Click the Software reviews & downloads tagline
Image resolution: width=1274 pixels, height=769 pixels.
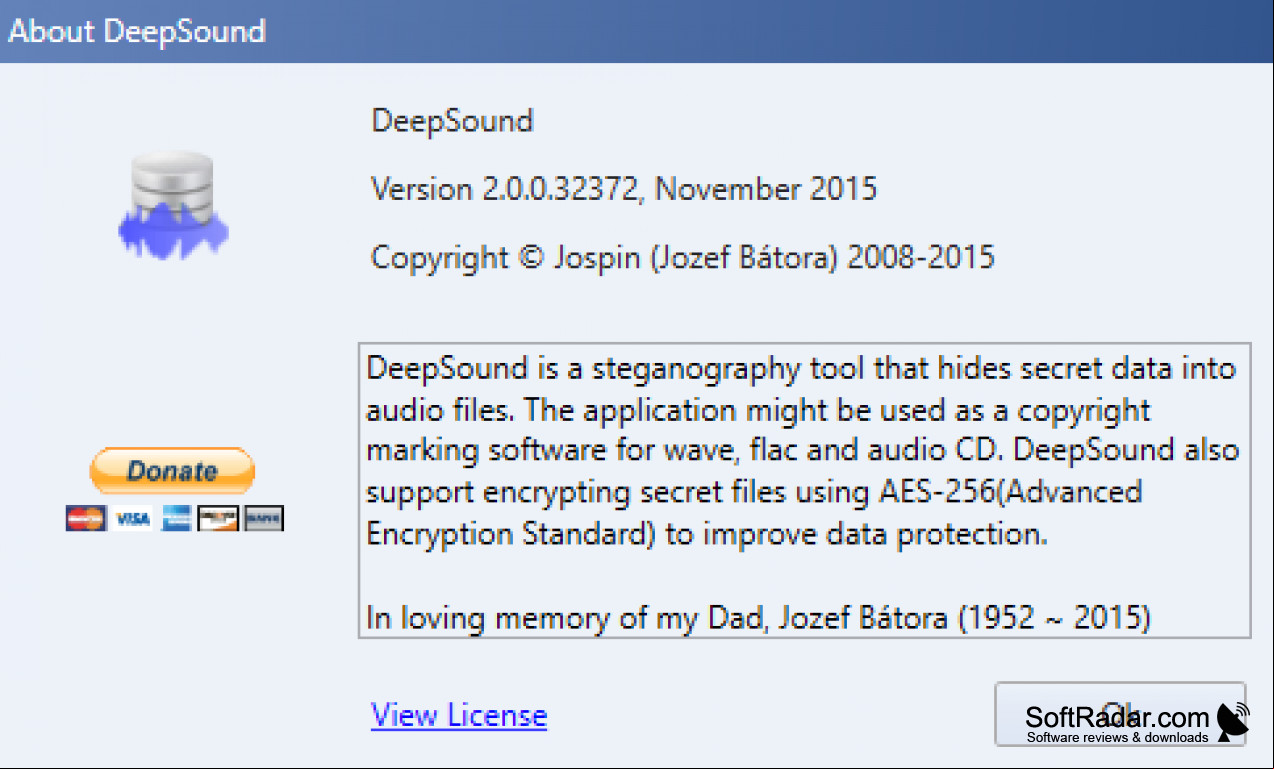tap(1117, 738)
